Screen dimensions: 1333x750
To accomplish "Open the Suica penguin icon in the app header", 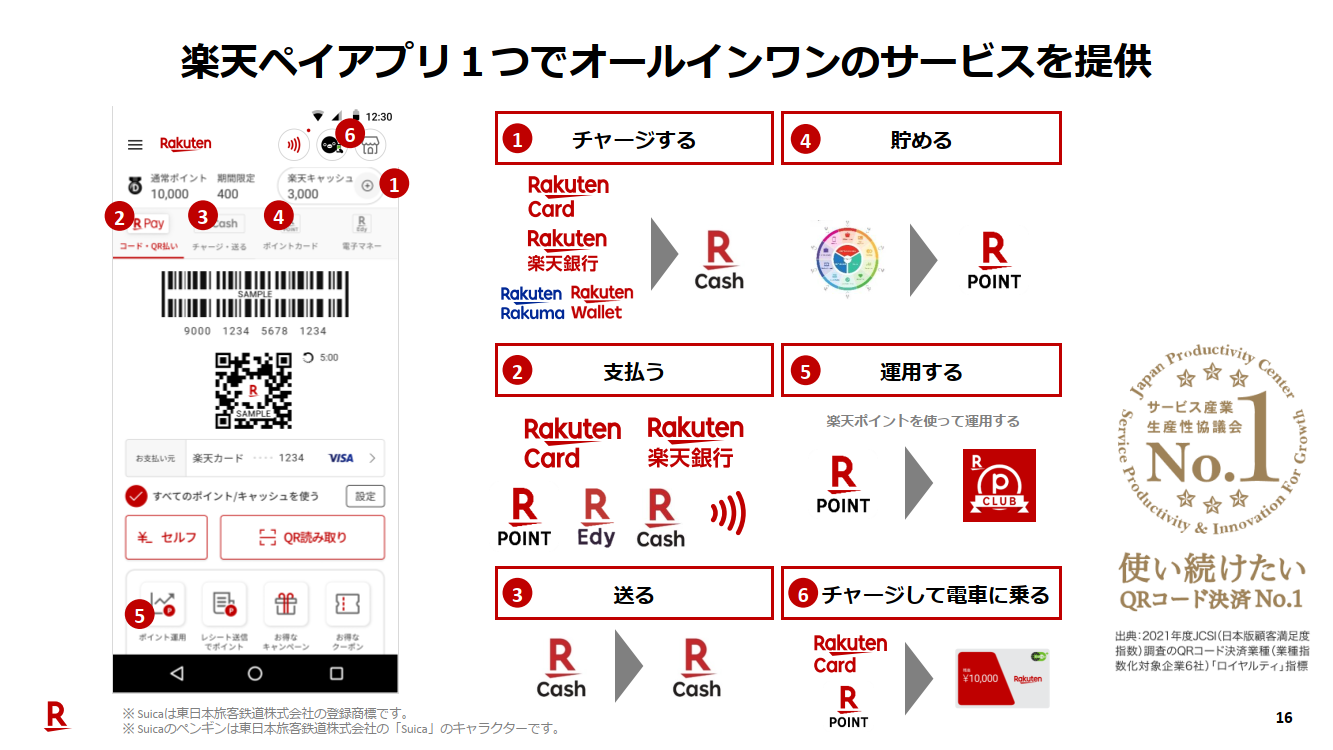I will point(332,146).
